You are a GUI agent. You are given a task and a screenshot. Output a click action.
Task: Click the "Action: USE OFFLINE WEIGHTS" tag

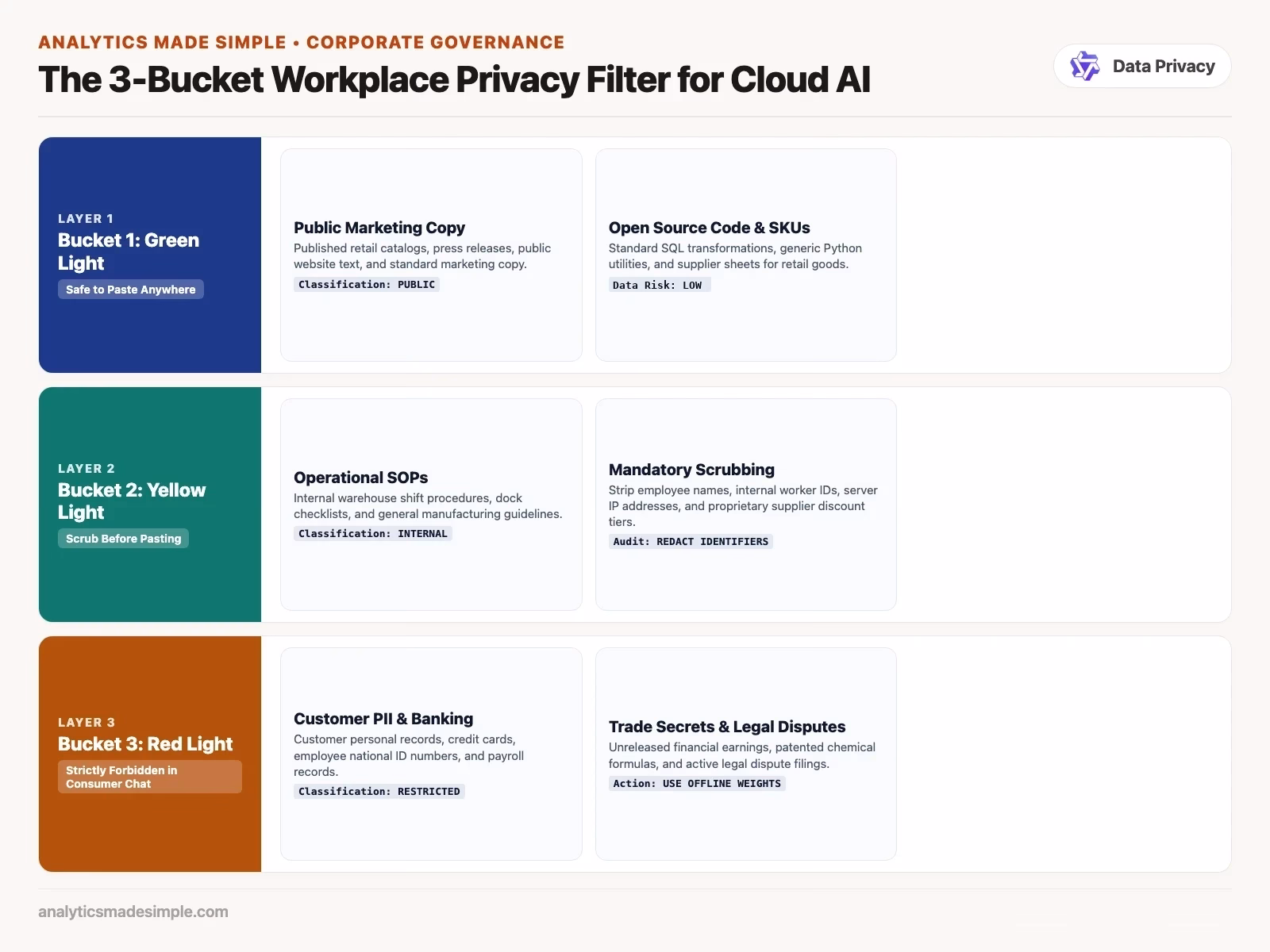[x=697, y=783]
